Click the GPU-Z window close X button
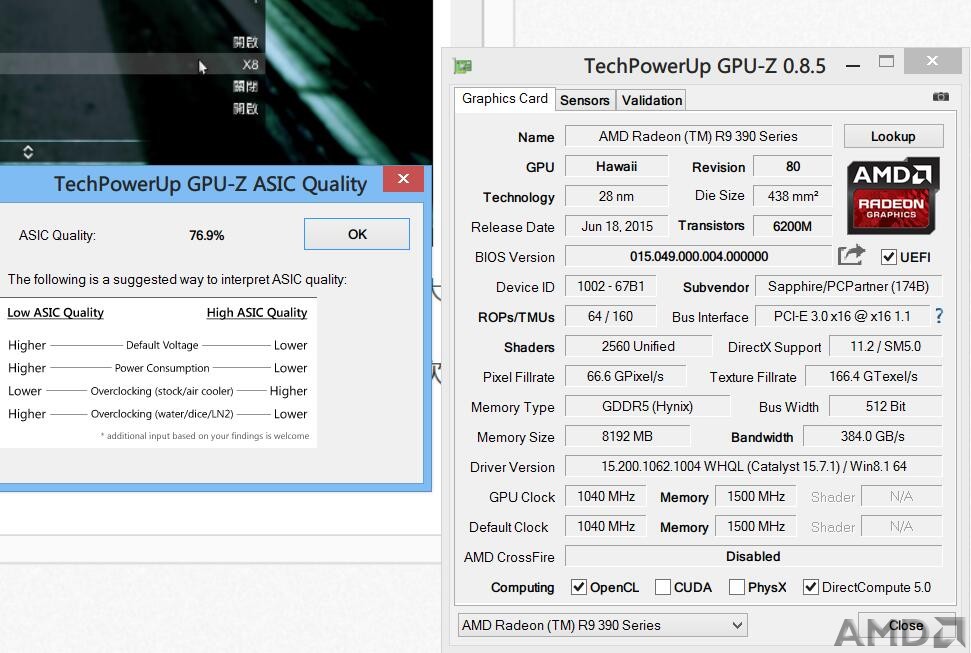Screen dimensions: 971x653 (x=932, y=61)
